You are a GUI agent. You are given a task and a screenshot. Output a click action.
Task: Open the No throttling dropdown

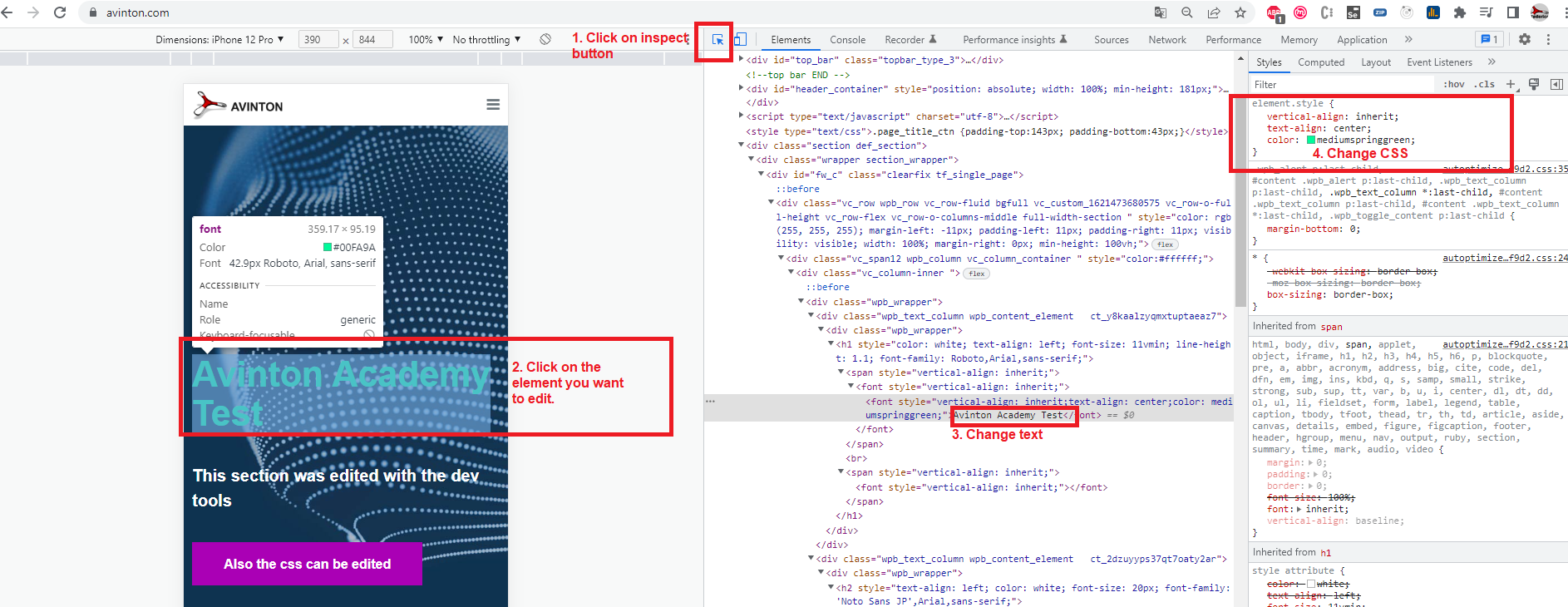(x=486, y=39)
